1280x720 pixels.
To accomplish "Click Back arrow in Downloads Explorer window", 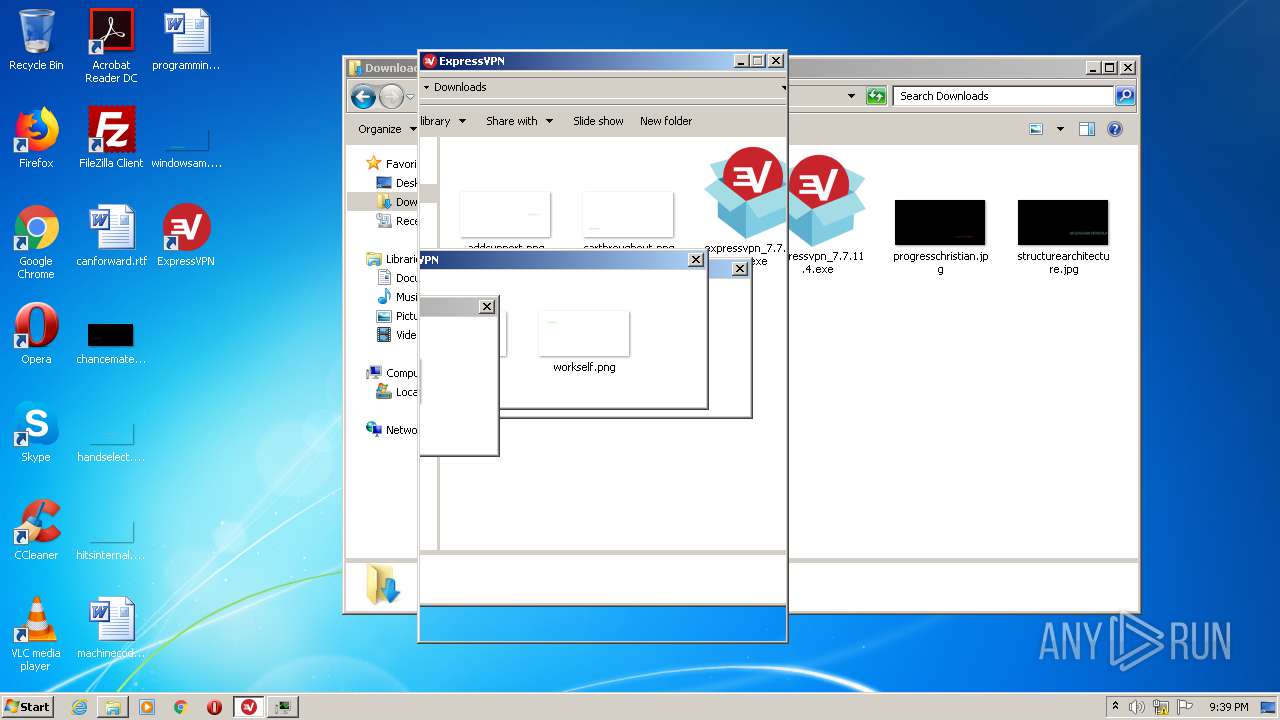I will (364, 96).
